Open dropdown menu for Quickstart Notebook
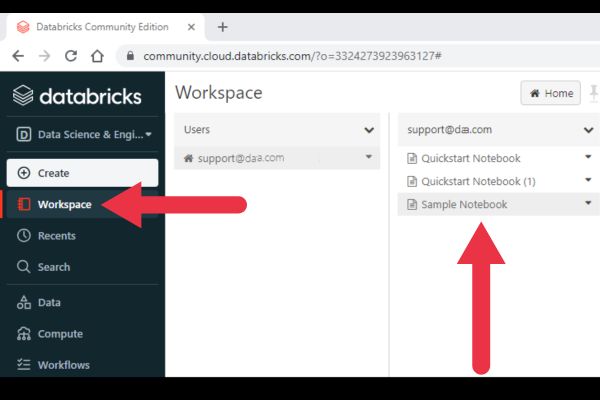The image size is (600, 400). pos(588,157)
